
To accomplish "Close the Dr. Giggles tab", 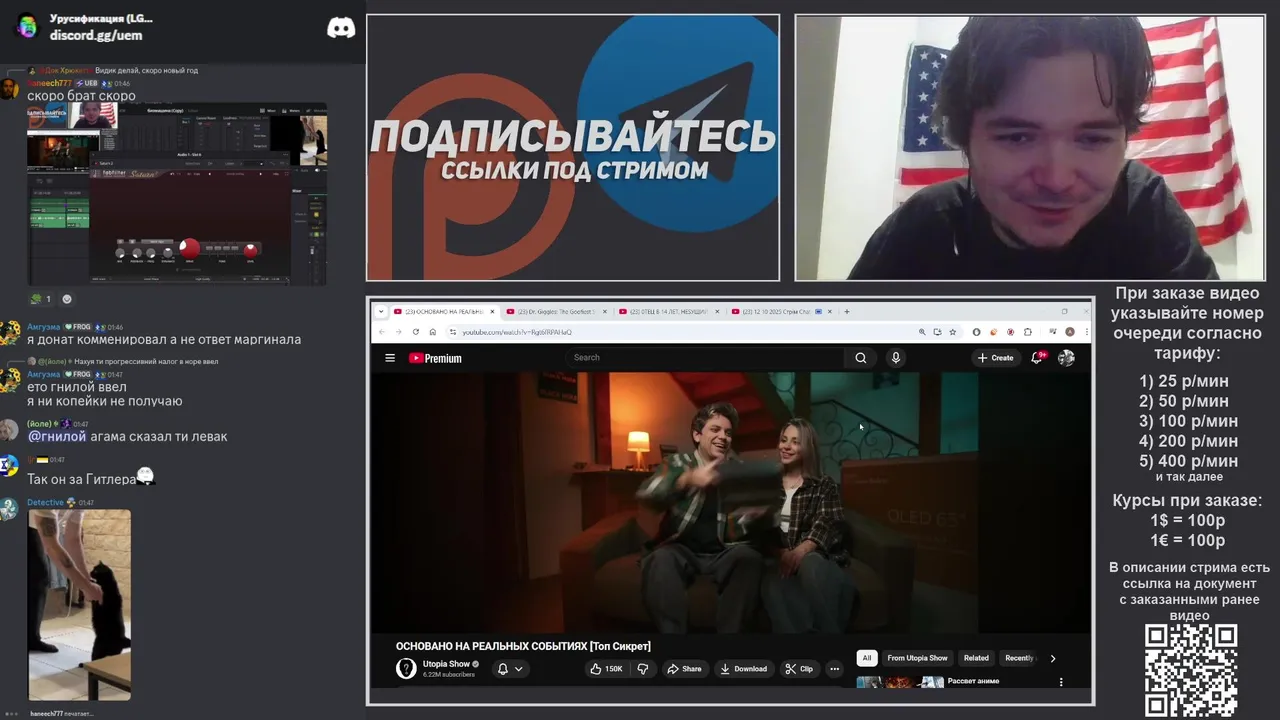I will coord(606,311).
